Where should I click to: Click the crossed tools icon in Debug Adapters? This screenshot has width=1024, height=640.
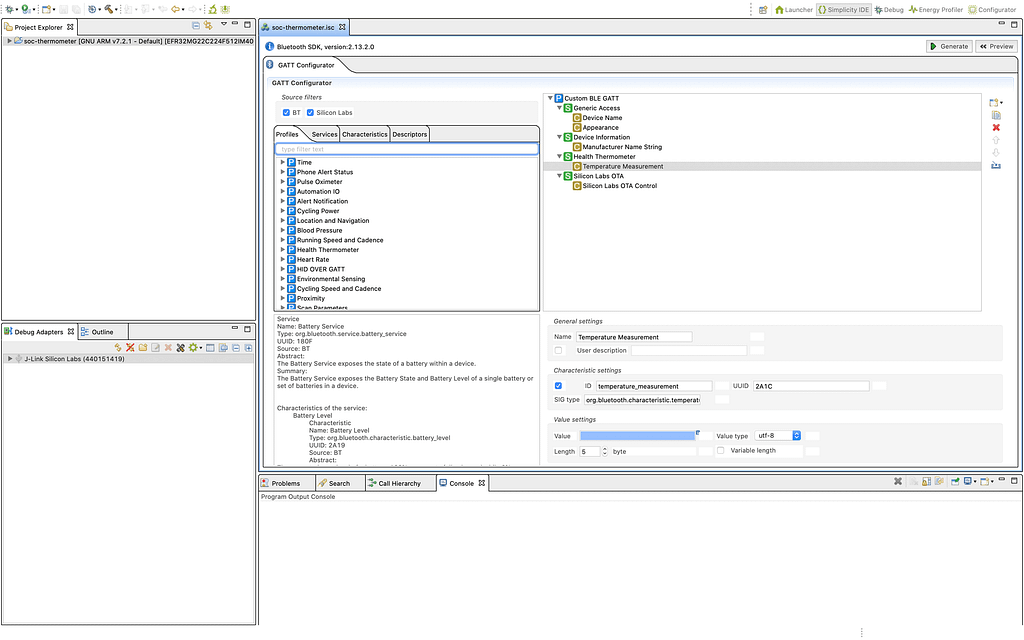coord(181,347)
